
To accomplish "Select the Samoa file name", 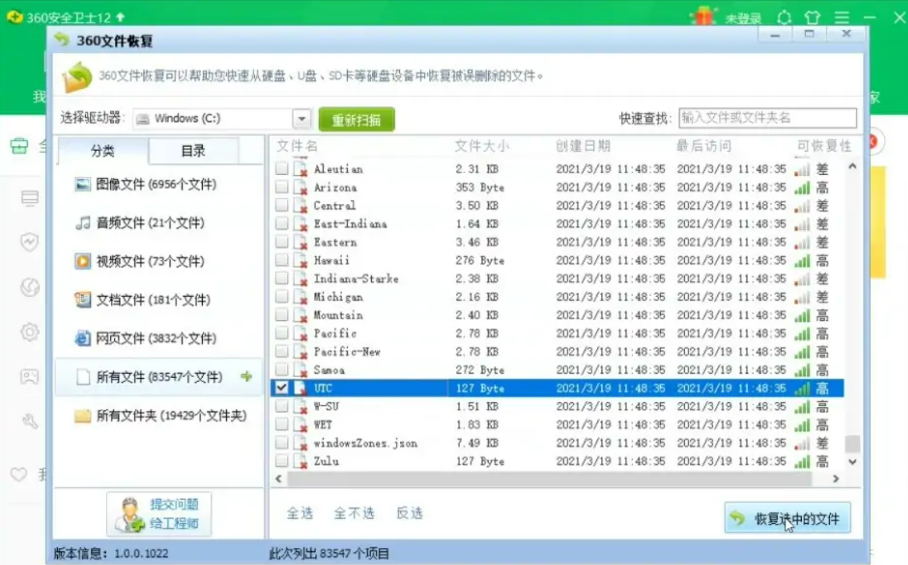I will point(329,370).
